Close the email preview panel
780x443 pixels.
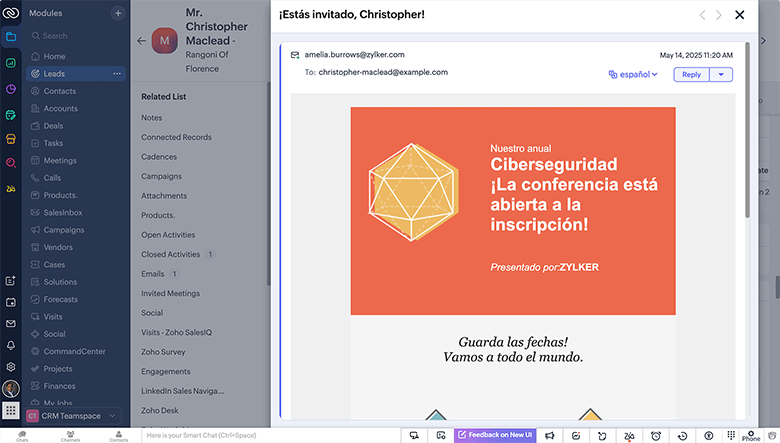[x=740, y=15]
